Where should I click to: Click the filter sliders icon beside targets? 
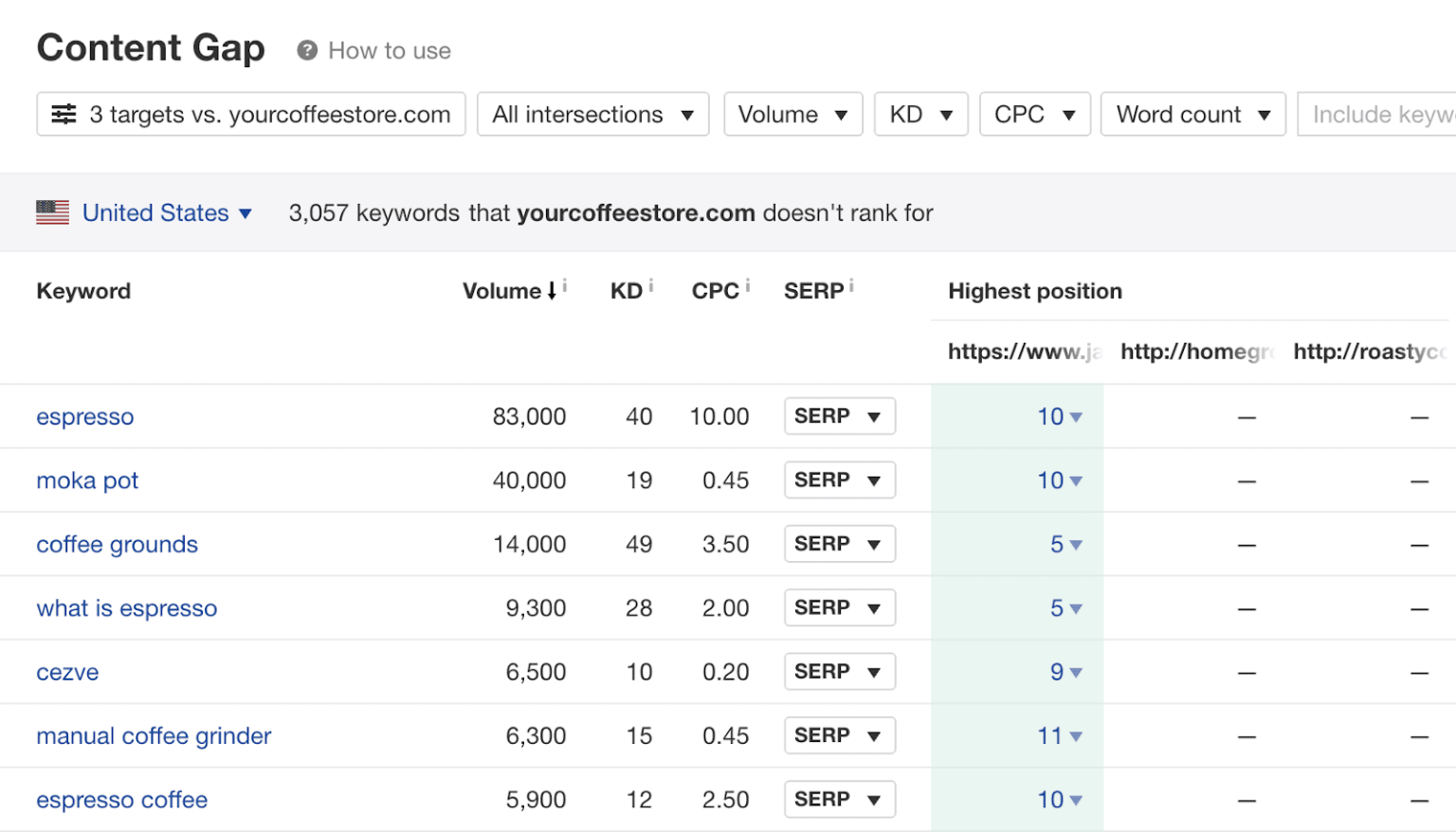pyautogui.click(x=64, y=115)
